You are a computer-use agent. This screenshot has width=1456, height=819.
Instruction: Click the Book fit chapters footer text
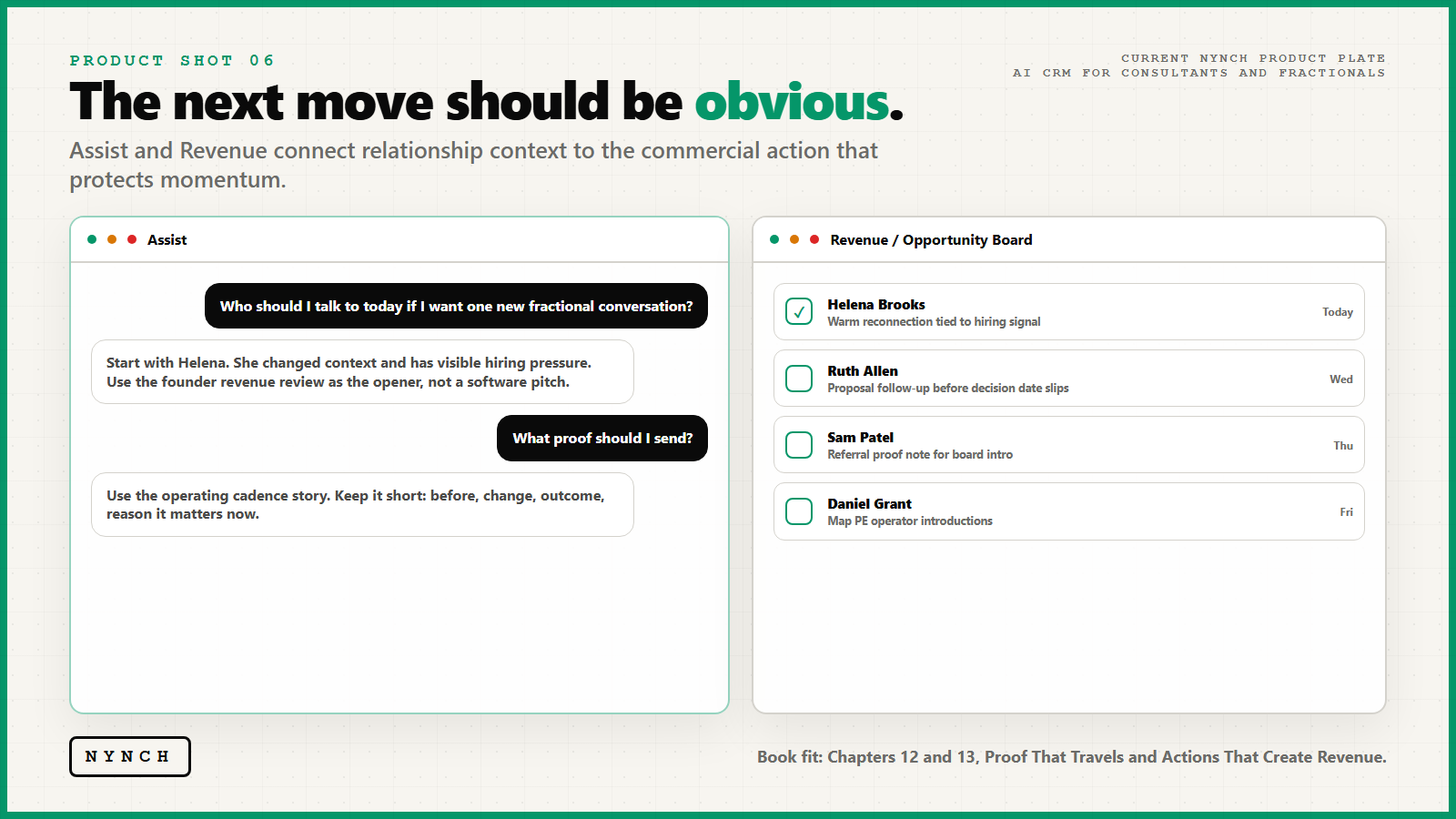click(1072, 757)
